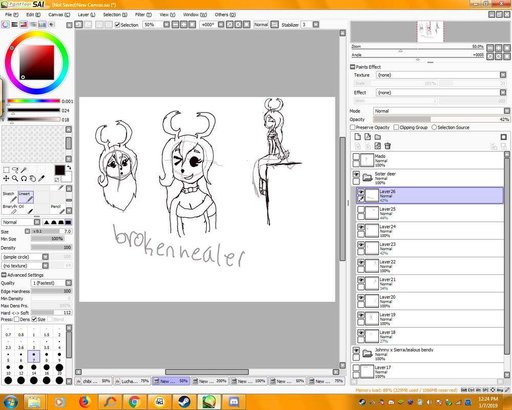Open the Texture dropdown in Paints Effect
The width and height of the screenshot is (512, 410).
(441, 75)
